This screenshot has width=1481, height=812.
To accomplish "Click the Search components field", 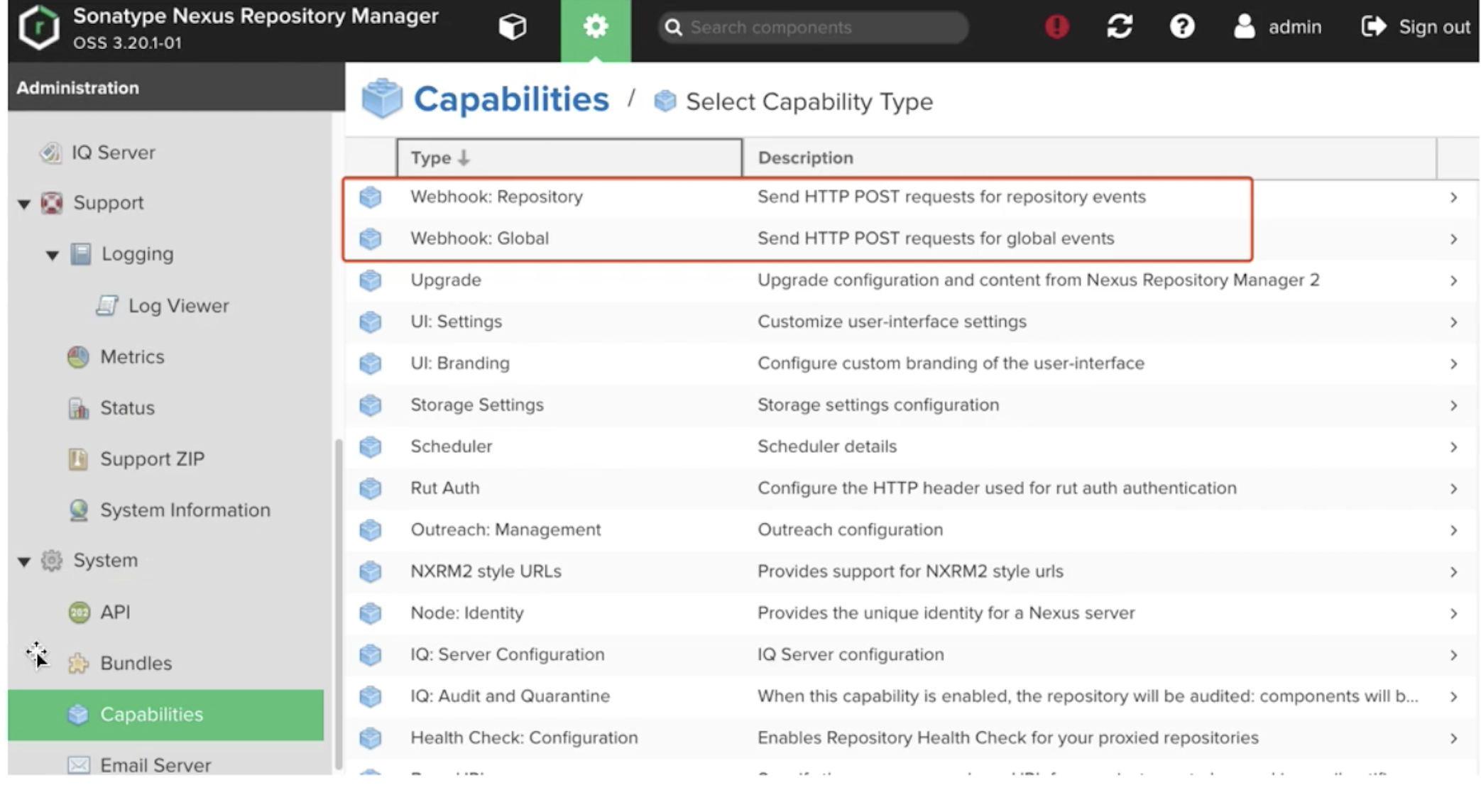I will pyautogui.click(x=813, y=27).
